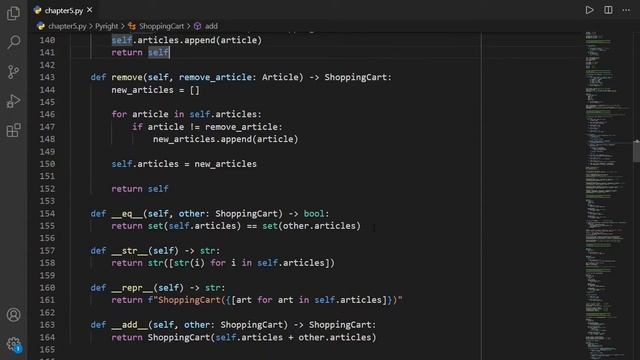
Task: Run the Python file with play button
Action: click(589, 10)
